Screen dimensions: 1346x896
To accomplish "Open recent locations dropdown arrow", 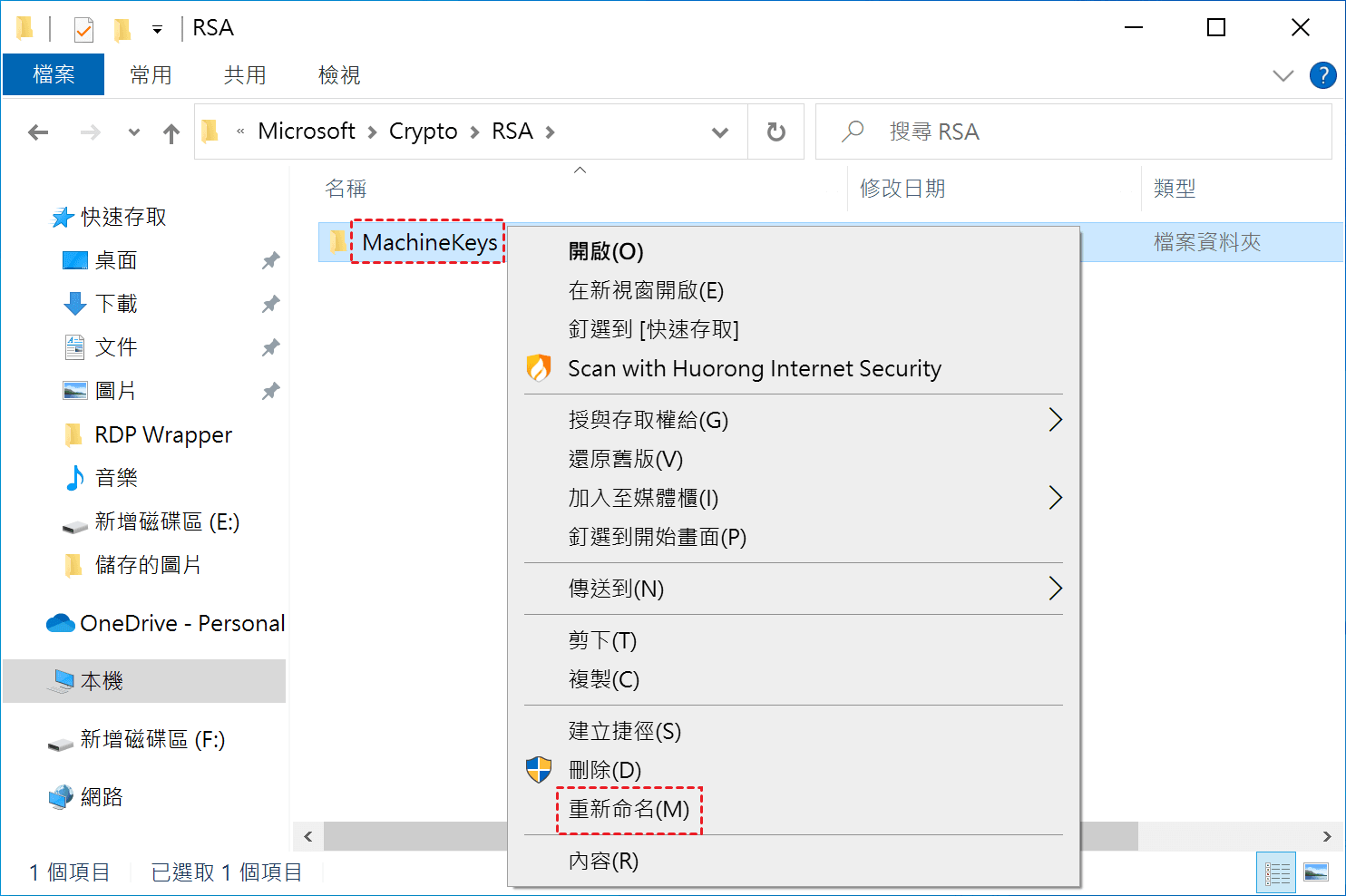I will [x=134, y=132].
